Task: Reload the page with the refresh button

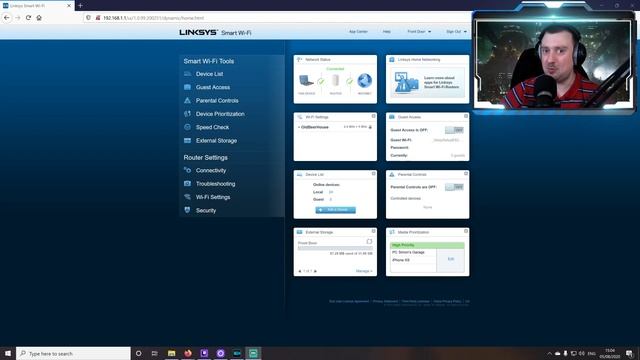Action: click(28, 18)
